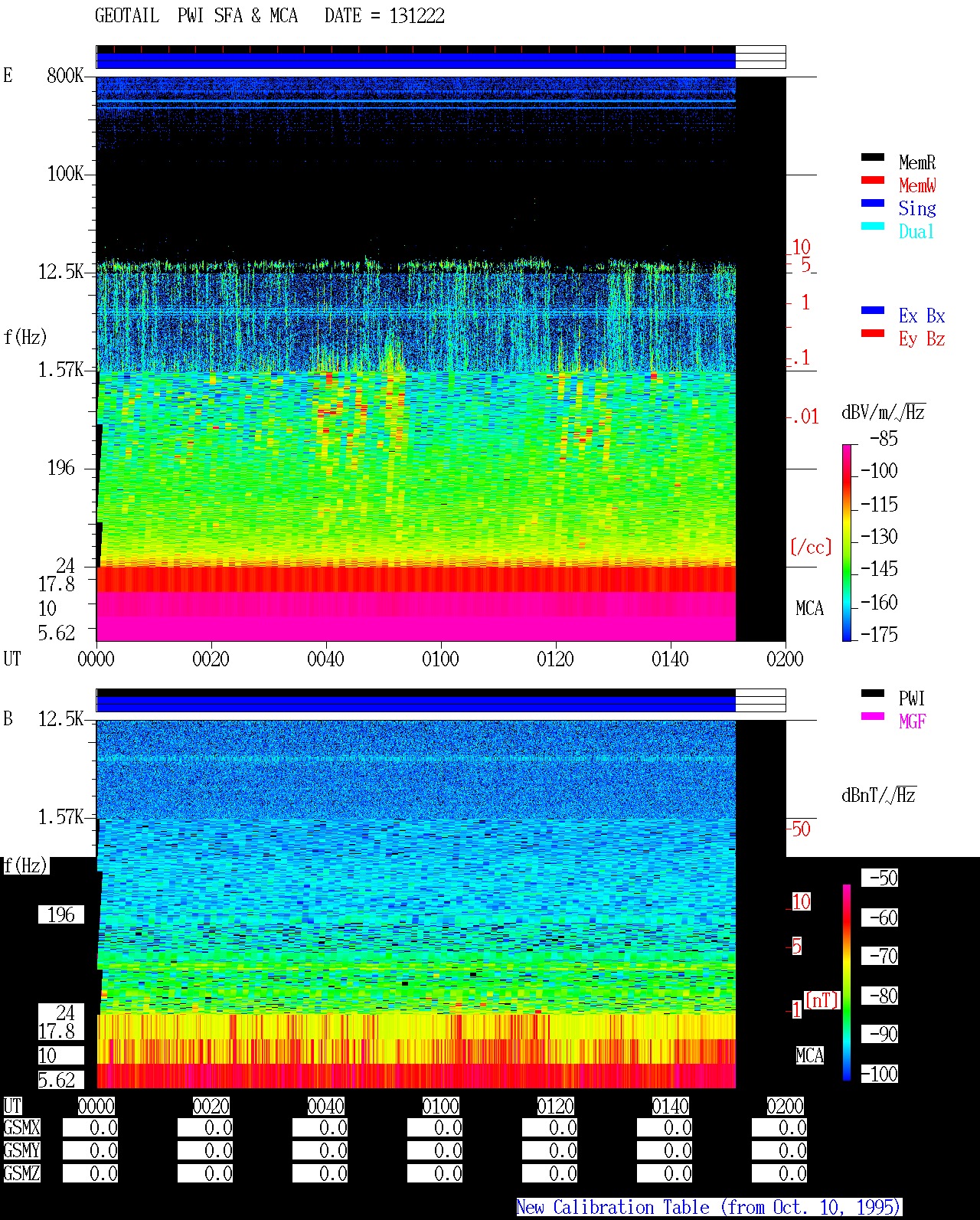Screen dimensions: 980x1220
Task: Click the red MemW legend swatch
Action: (x=873, y=180)
